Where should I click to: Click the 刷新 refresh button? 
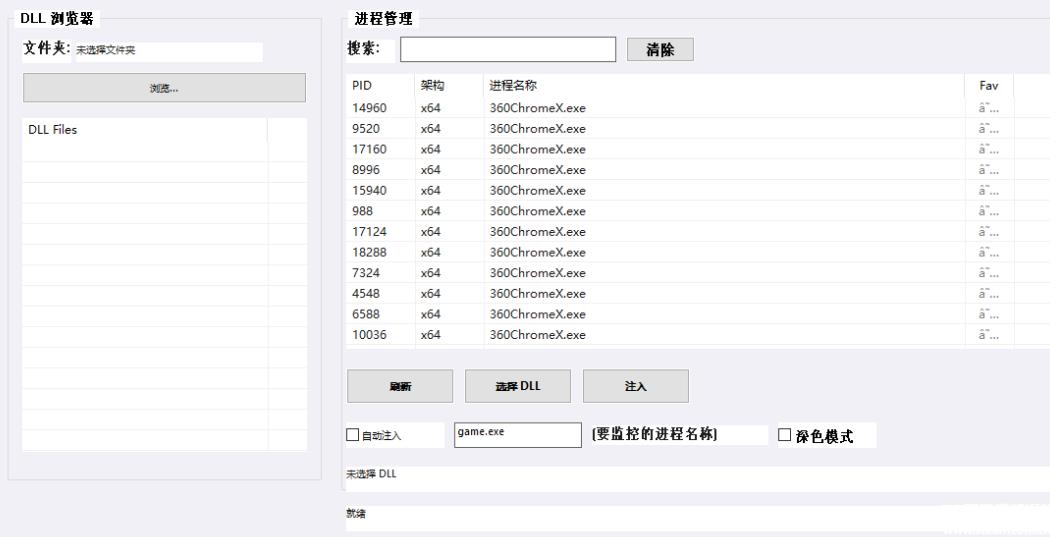pyautogui.click(x=400, y=386)
